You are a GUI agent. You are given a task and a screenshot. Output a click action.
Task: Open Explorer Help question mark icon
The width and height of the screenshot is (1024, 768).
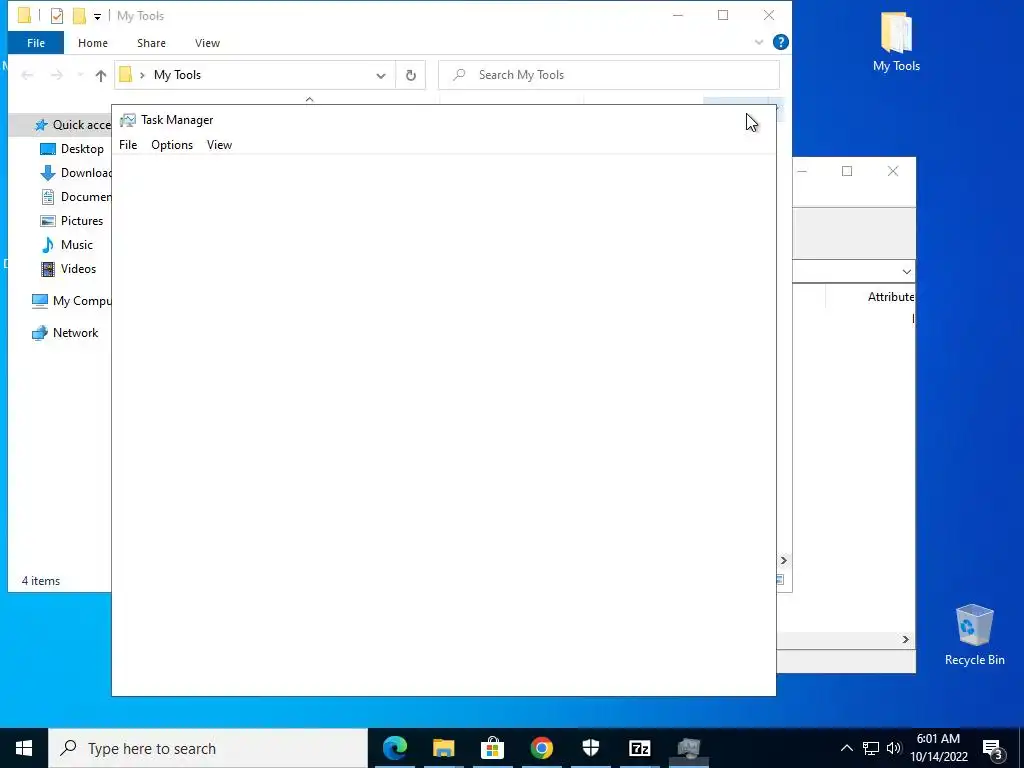780,42
